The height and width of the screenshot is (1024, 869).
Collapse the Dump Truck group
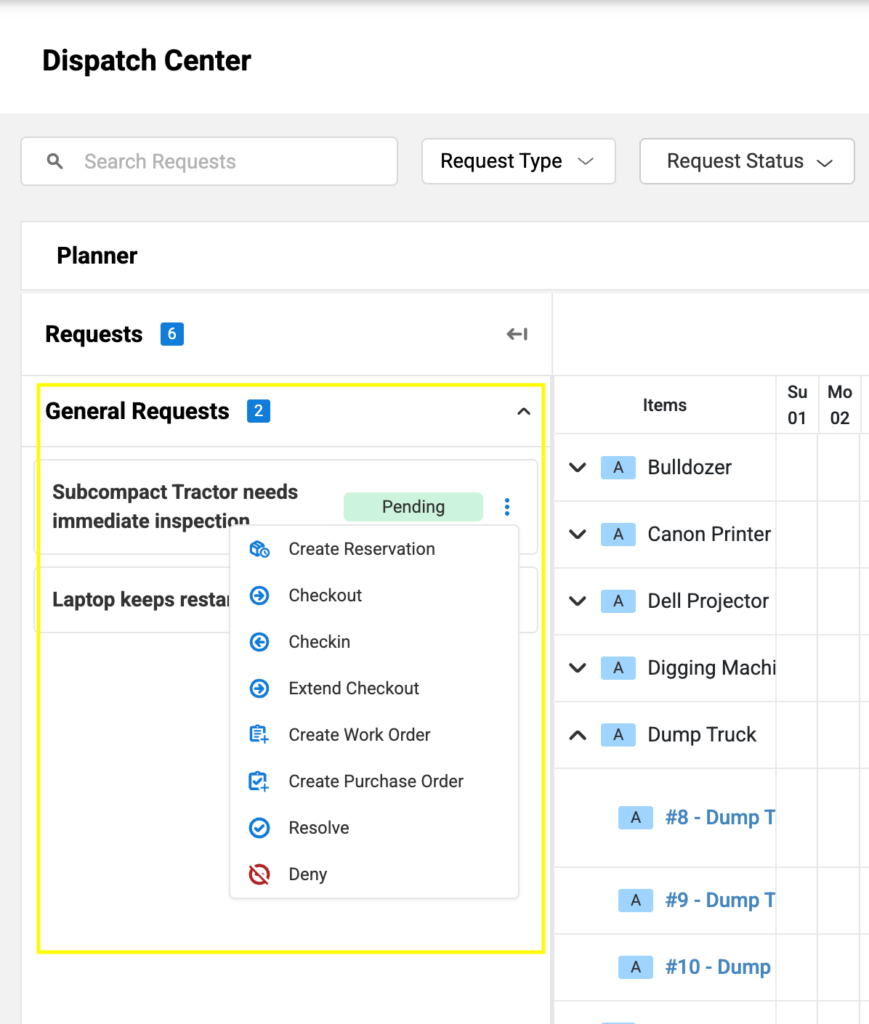[x=577, y=735]
